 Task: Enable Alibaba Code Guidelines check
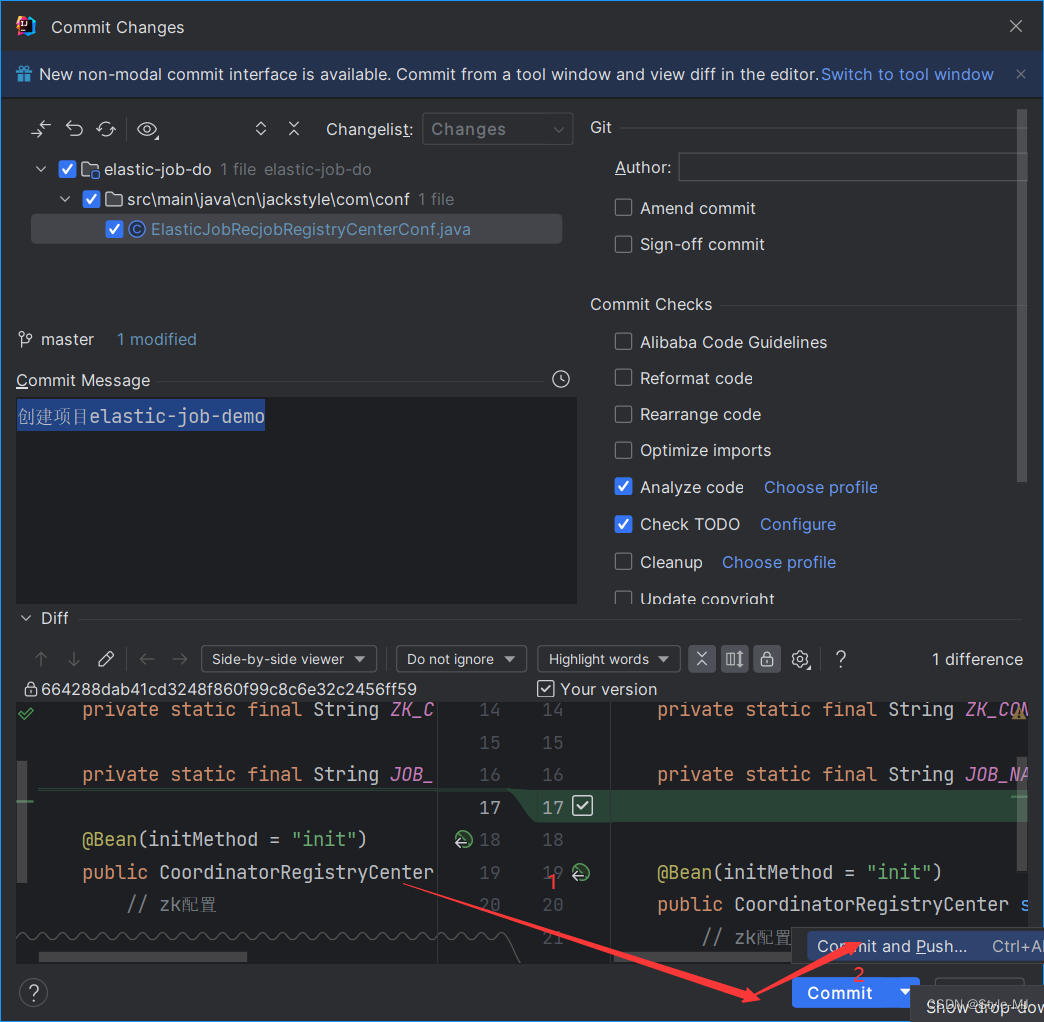[623, 342]
